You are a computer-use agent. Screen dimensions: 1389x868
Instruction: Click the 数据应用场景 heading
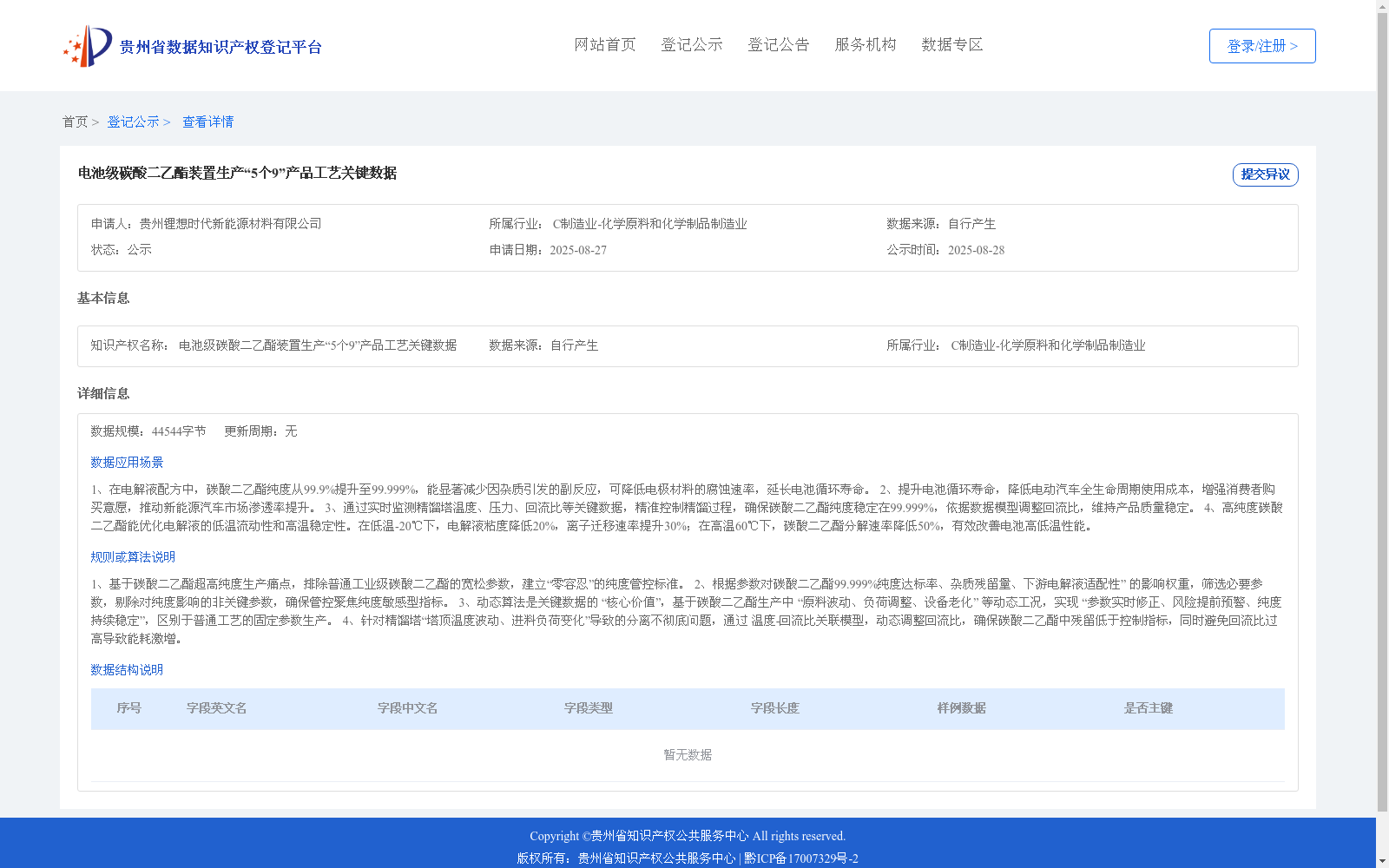pyautogui.click(x=127, y=463)
